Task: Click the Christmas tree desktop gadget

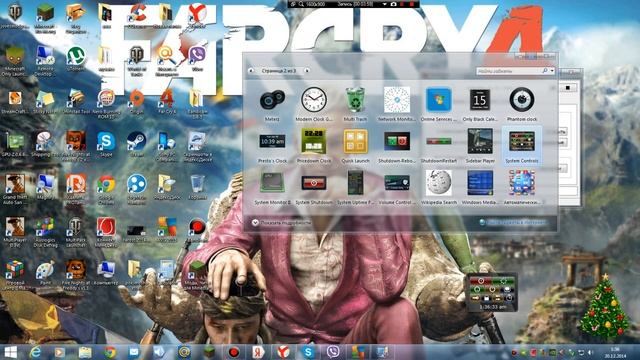Action: click(x=604, y=307)
